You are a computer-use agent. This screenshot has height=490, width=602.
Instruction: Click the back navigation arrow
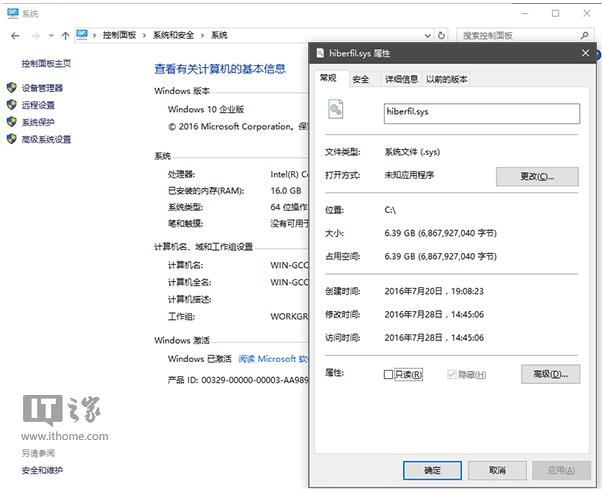(15, 35)
